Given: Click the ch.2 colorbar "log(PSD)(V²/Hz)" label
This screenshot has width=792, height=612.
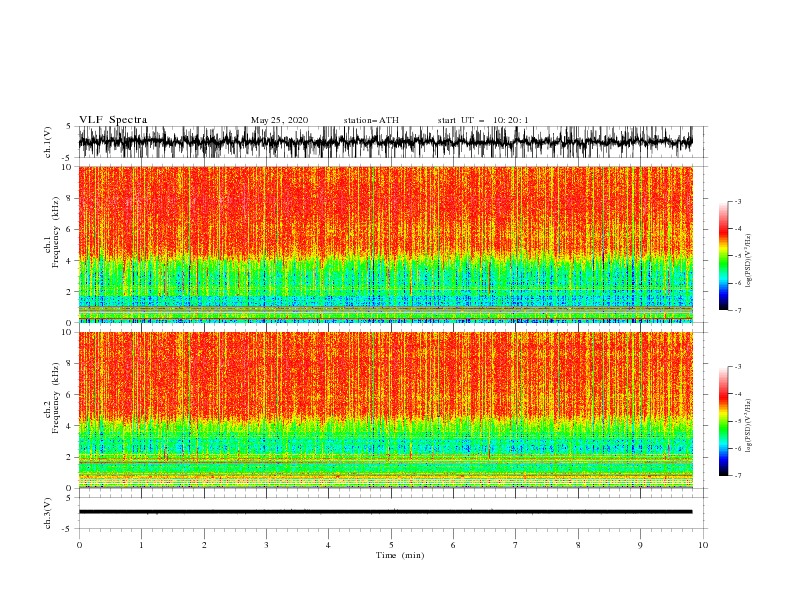Looking at the screenshot, I should click(x=748, y=426).
